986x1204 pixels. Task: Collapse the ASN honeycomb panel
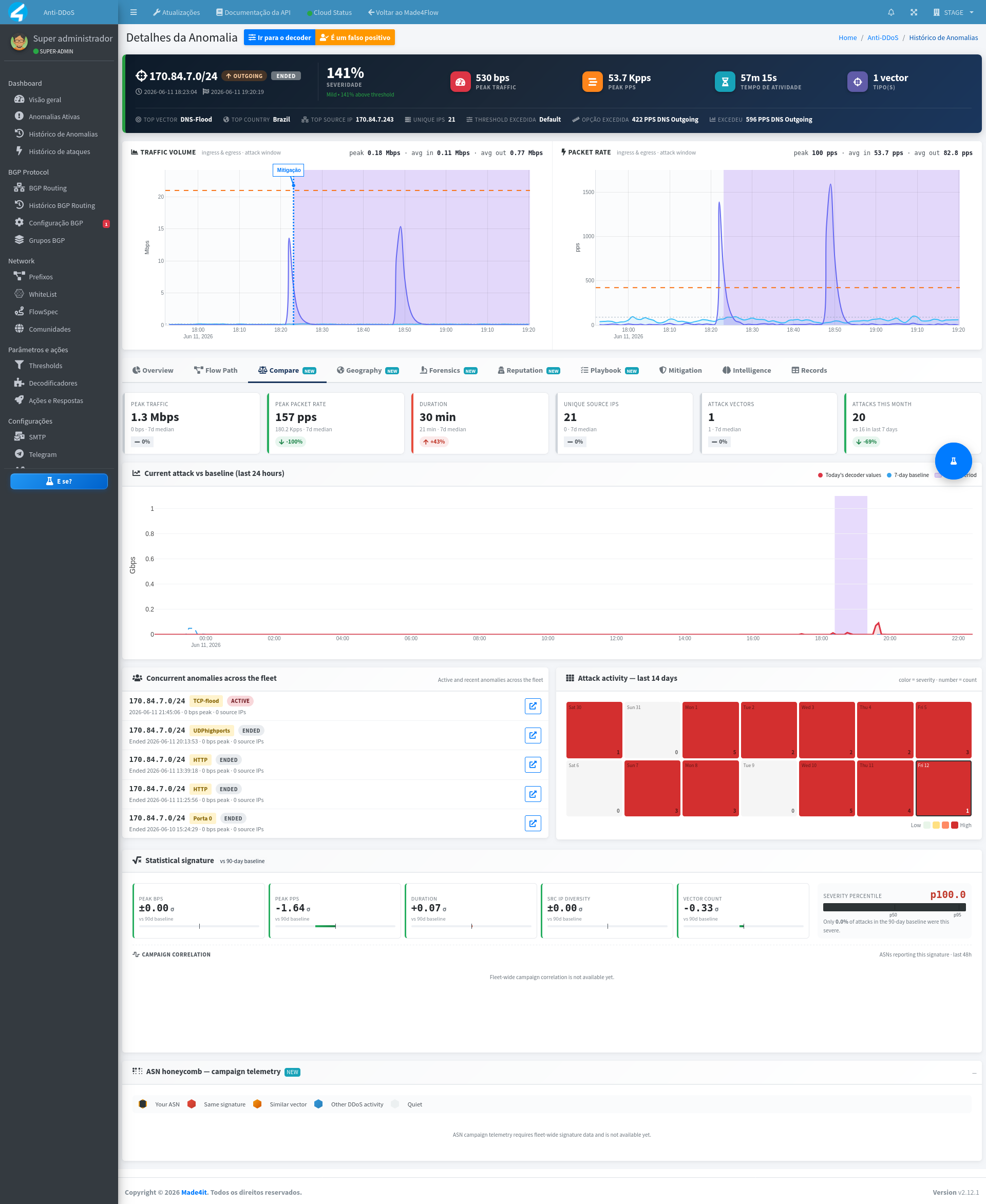[974, 1073]
